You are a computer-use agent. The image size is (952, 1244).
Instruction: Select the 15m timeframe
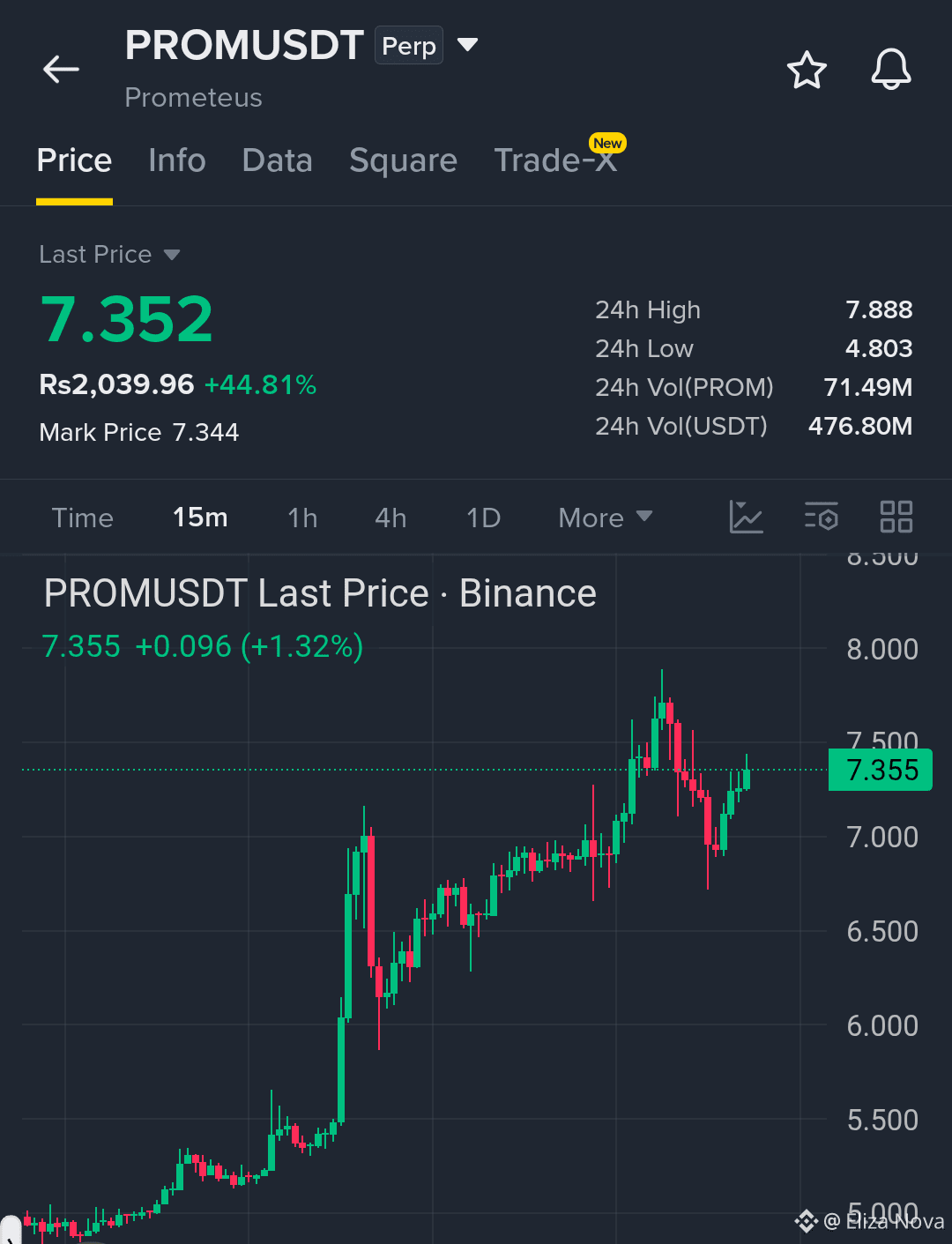[x=200, y=518]
